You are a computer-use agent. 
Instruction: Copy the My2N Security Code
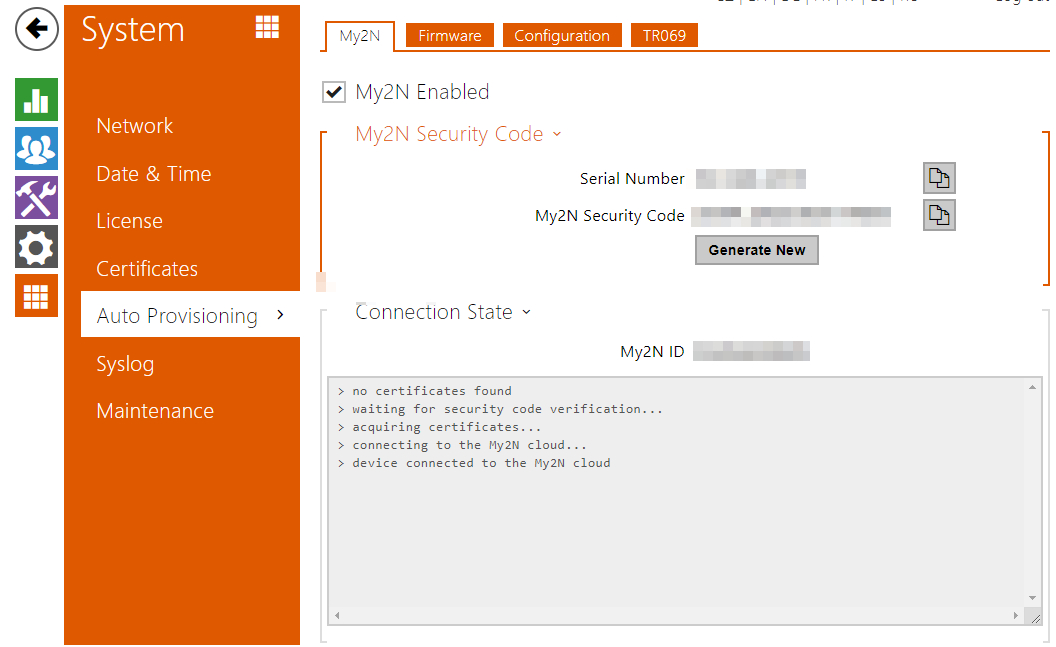pyautogui.click(x=939, y=214)
